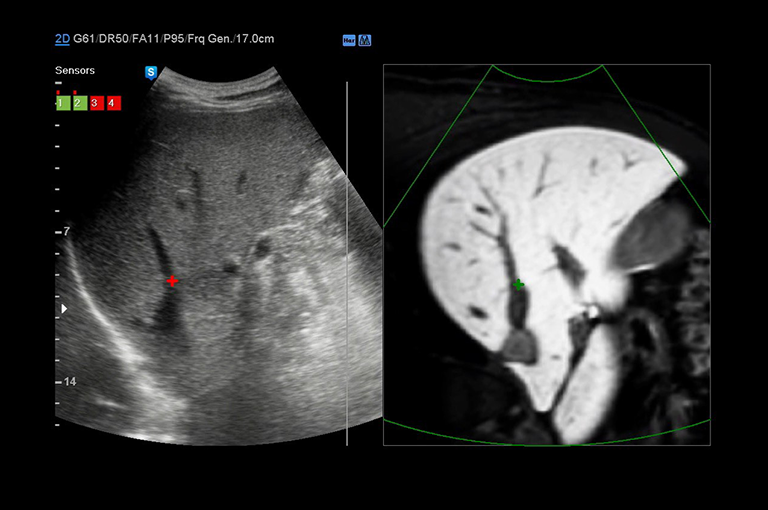Viewport: 768px width, 510px height.
Task: Click the focal zone arrow on depth scale
Action: (65, 309)
